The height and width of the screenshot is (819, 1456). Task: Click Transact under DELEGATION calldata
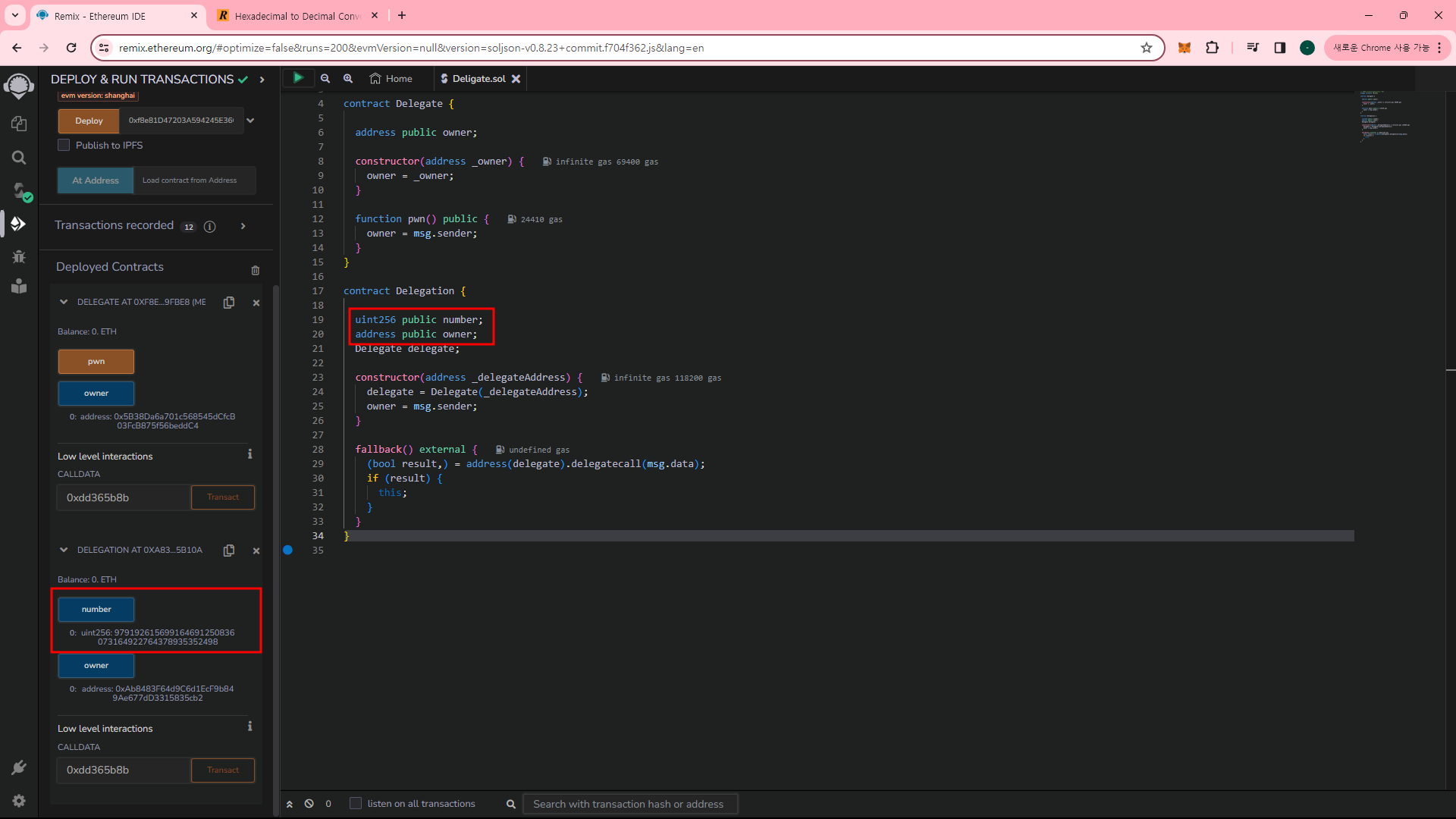tap(223, 770)
